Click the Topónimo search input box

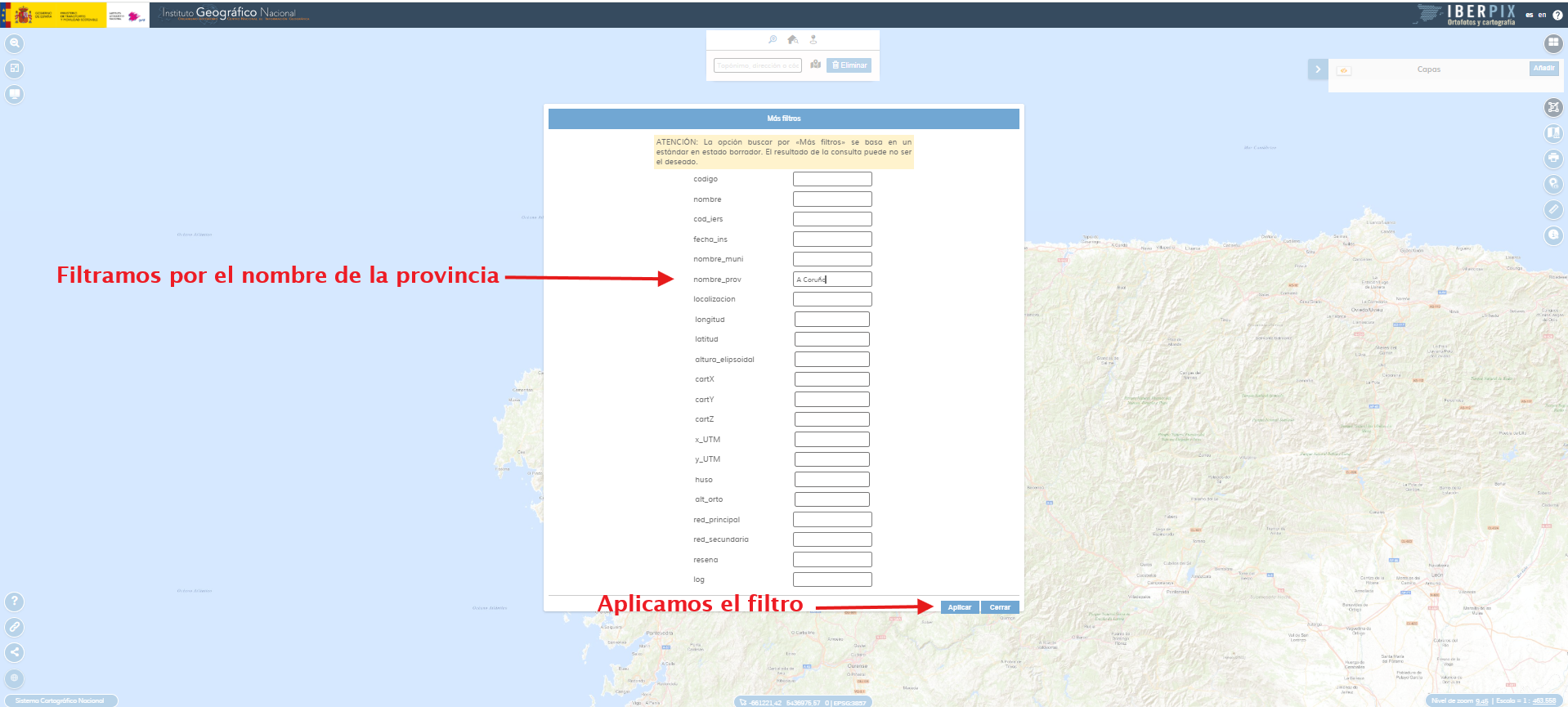757,65
